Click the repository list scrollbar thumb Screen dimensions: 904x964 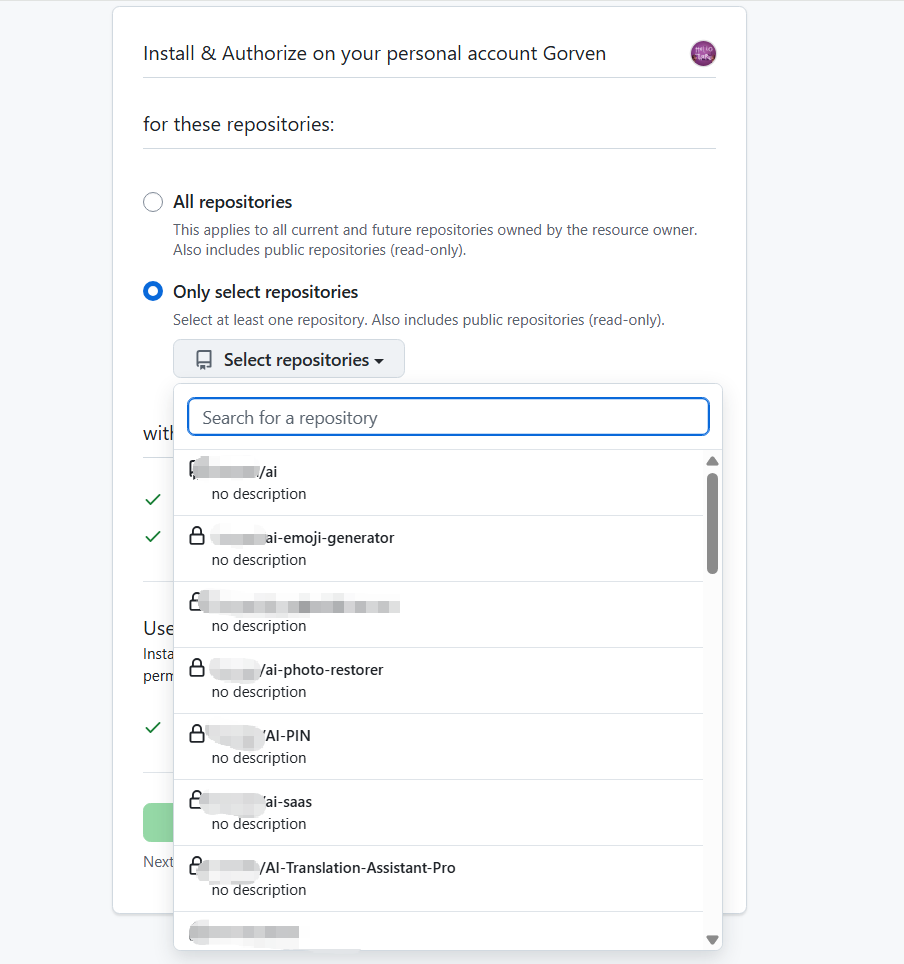point(712,523)
